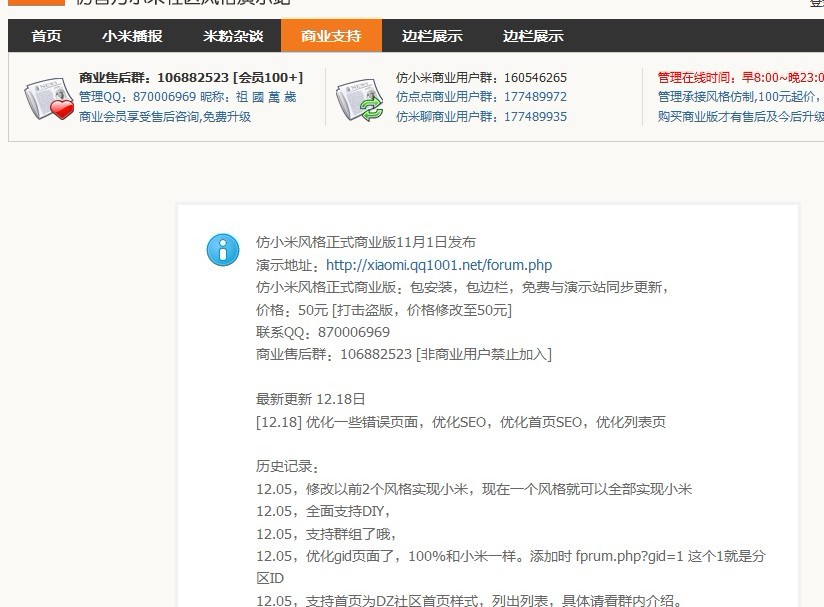Click 商业售后群 [非商业用户禁止加入] line
The height and width of the screenshot is (607, 824).
(404, 354)
